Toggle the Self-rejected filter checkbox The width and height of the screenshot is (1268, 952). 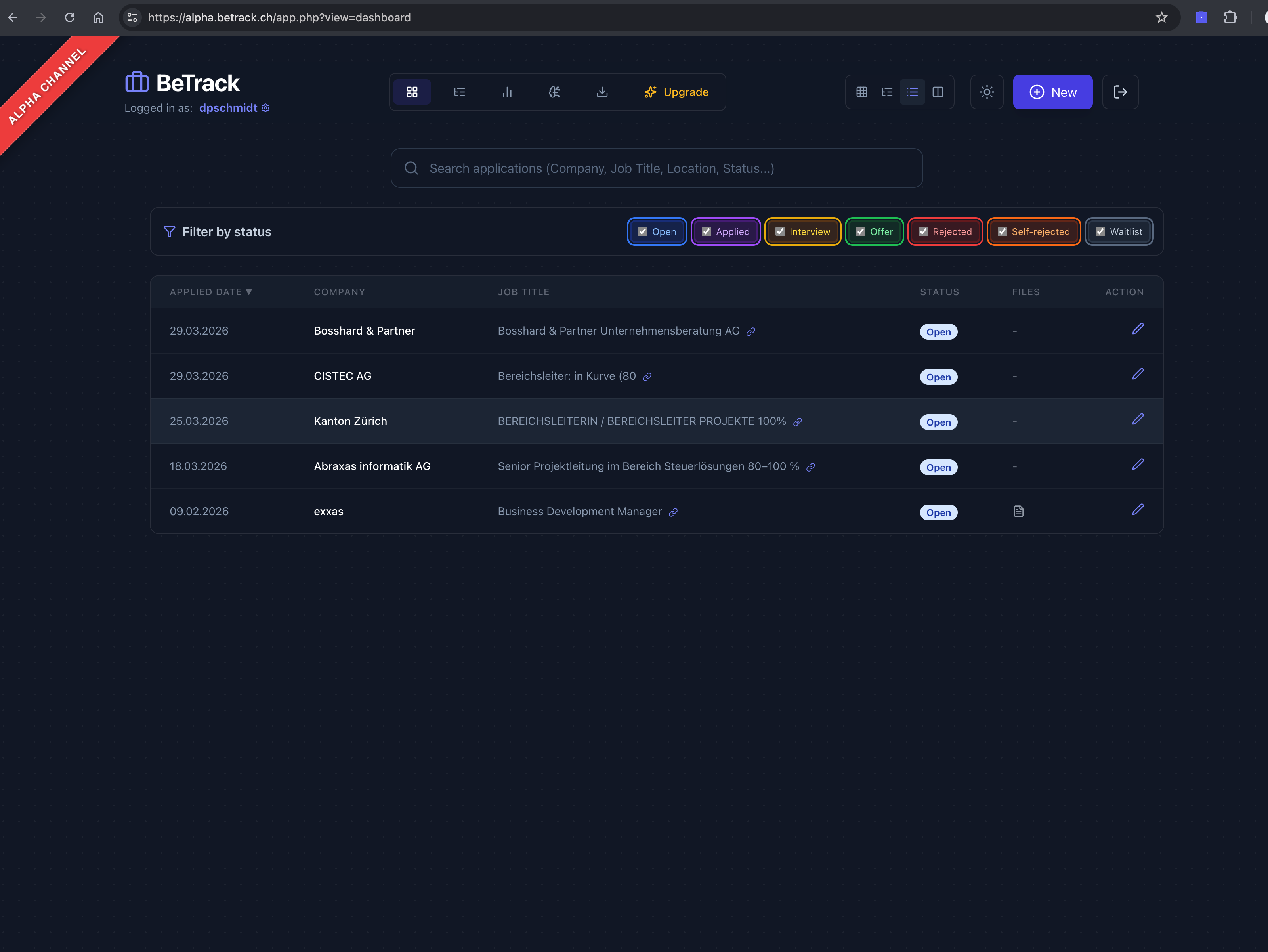pos(1003,231)
